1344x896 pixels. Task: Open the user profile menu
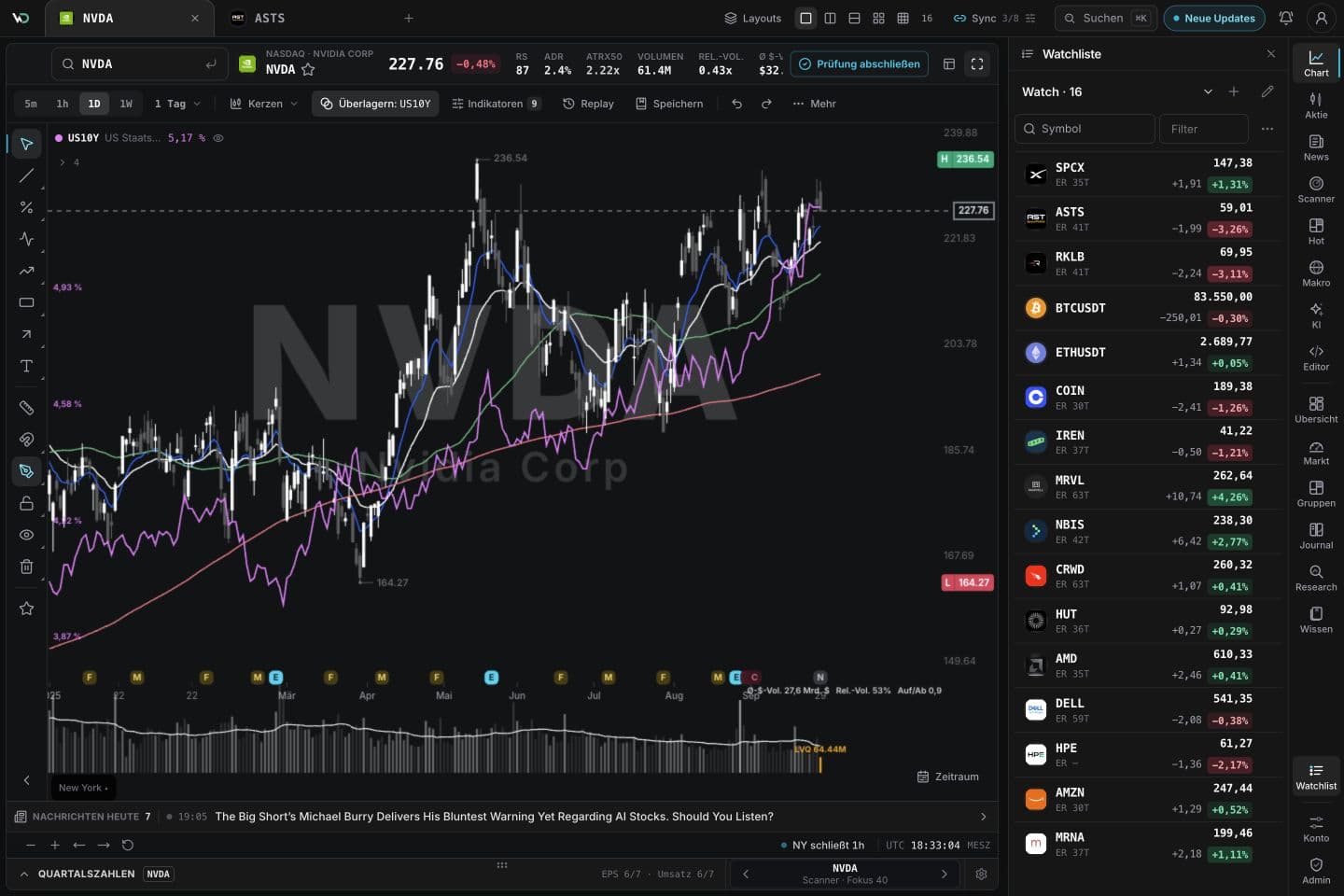coord(1321,18)
